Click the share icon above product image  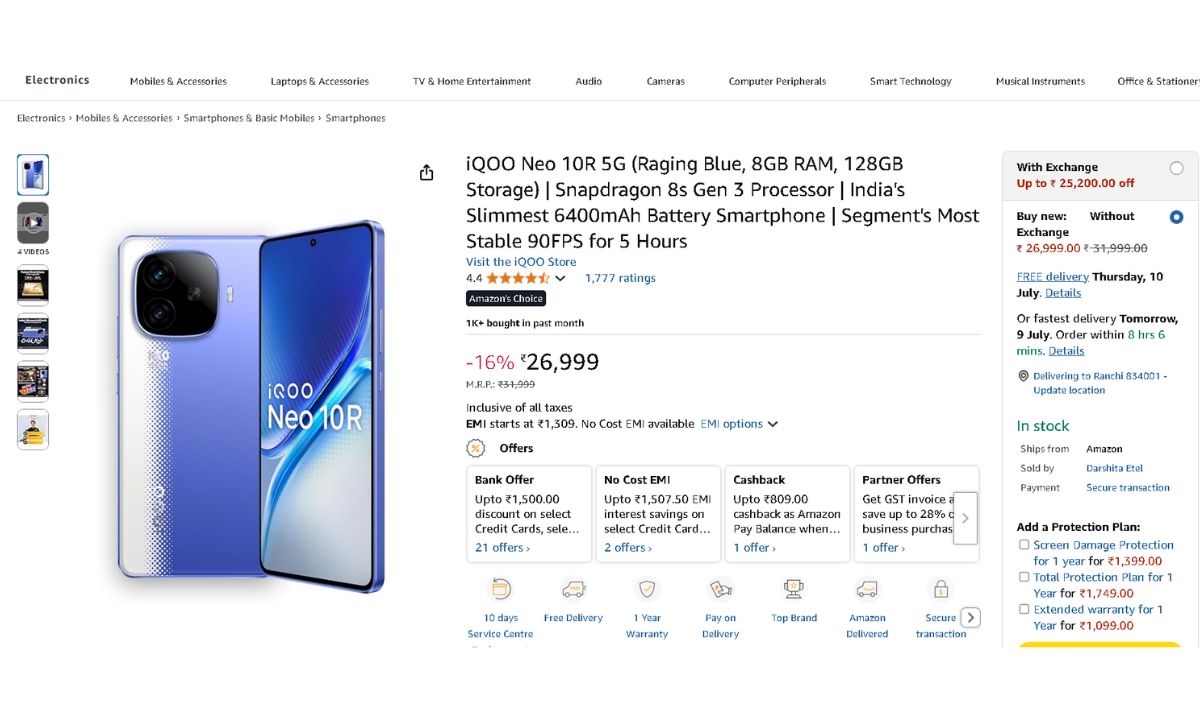[427, 173]
